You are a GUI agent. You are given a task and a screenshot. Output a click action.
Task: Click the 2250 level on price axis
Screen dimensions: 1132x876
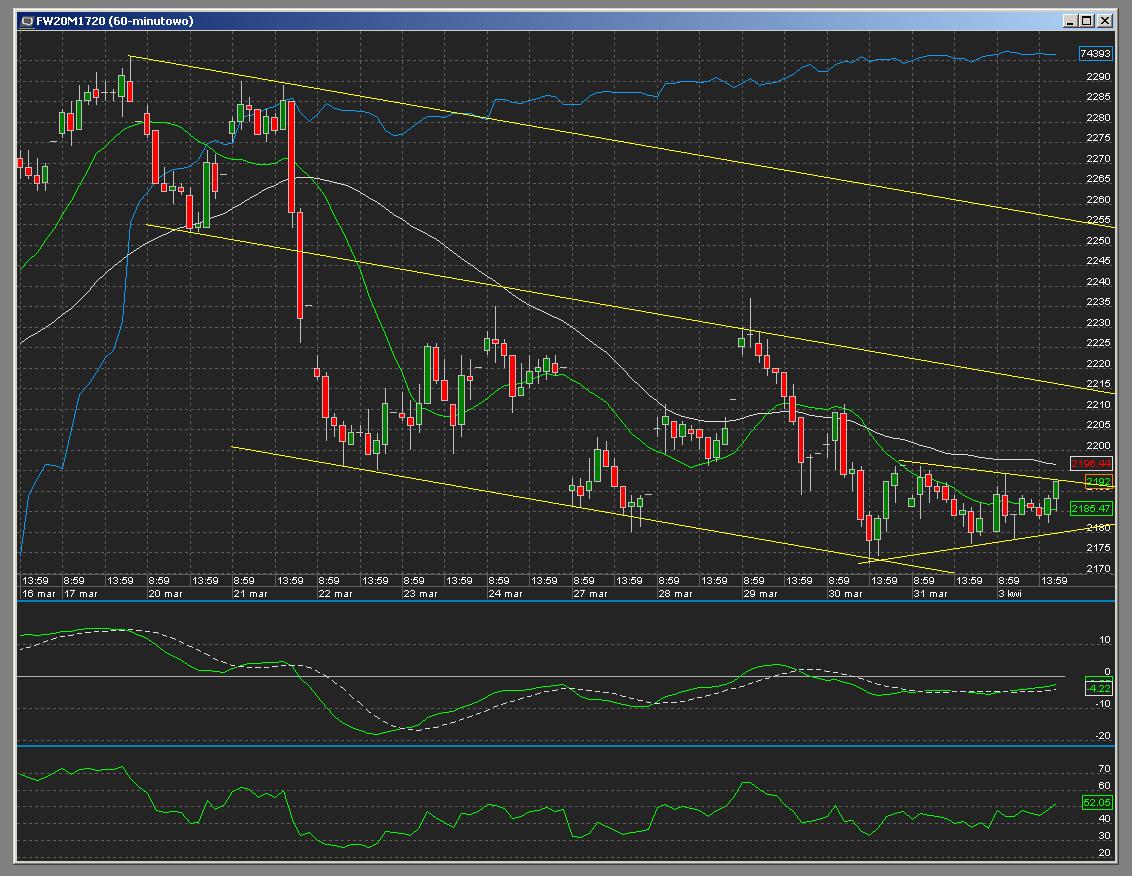tap(1098, 241)
